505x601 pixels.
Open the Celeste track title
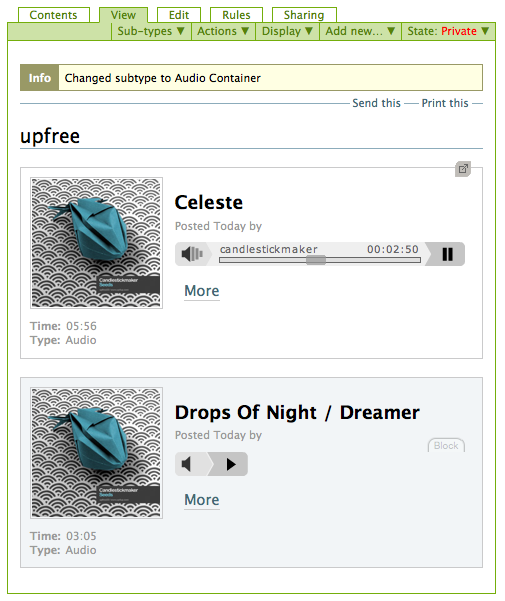tap(208, 202)
